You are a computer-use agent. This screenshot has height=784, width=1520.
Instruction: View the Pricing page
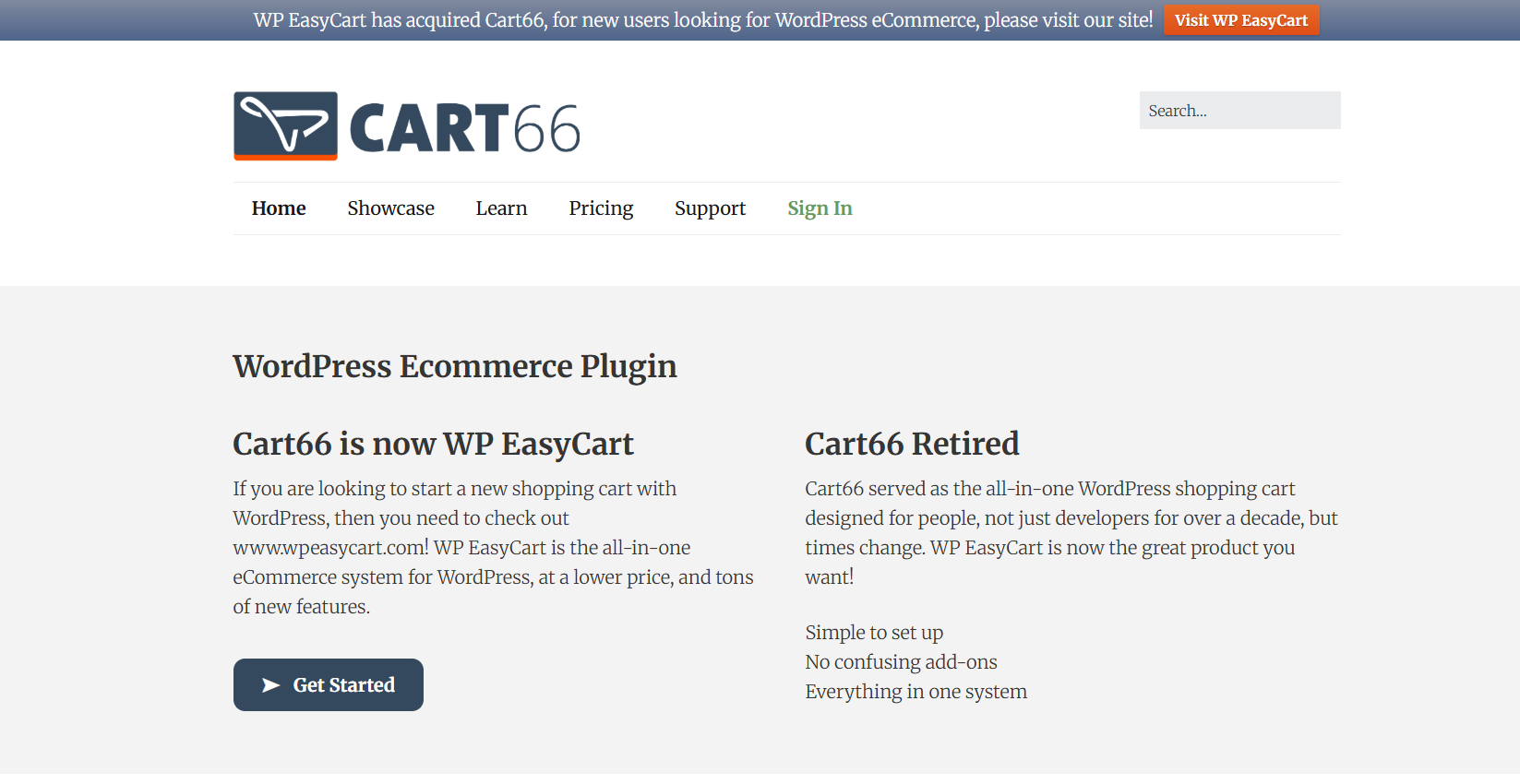pos(601,208)
